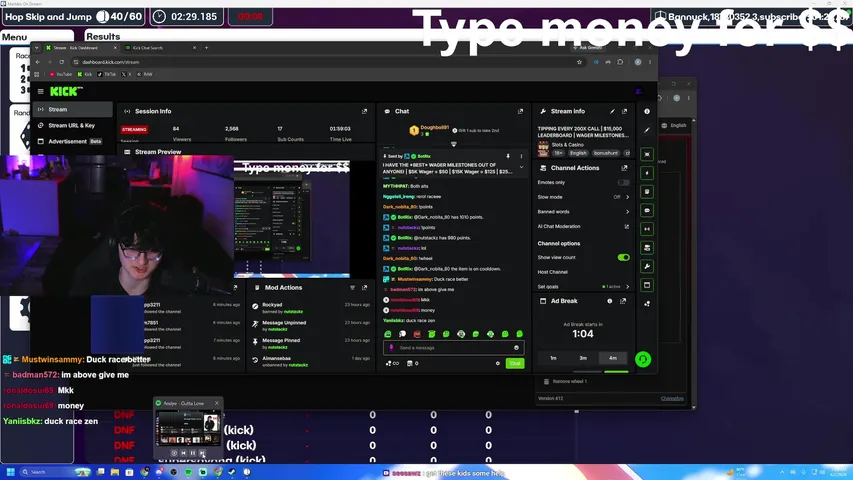
Task: Click the Send a message field
Action: (x=453, y=348)
